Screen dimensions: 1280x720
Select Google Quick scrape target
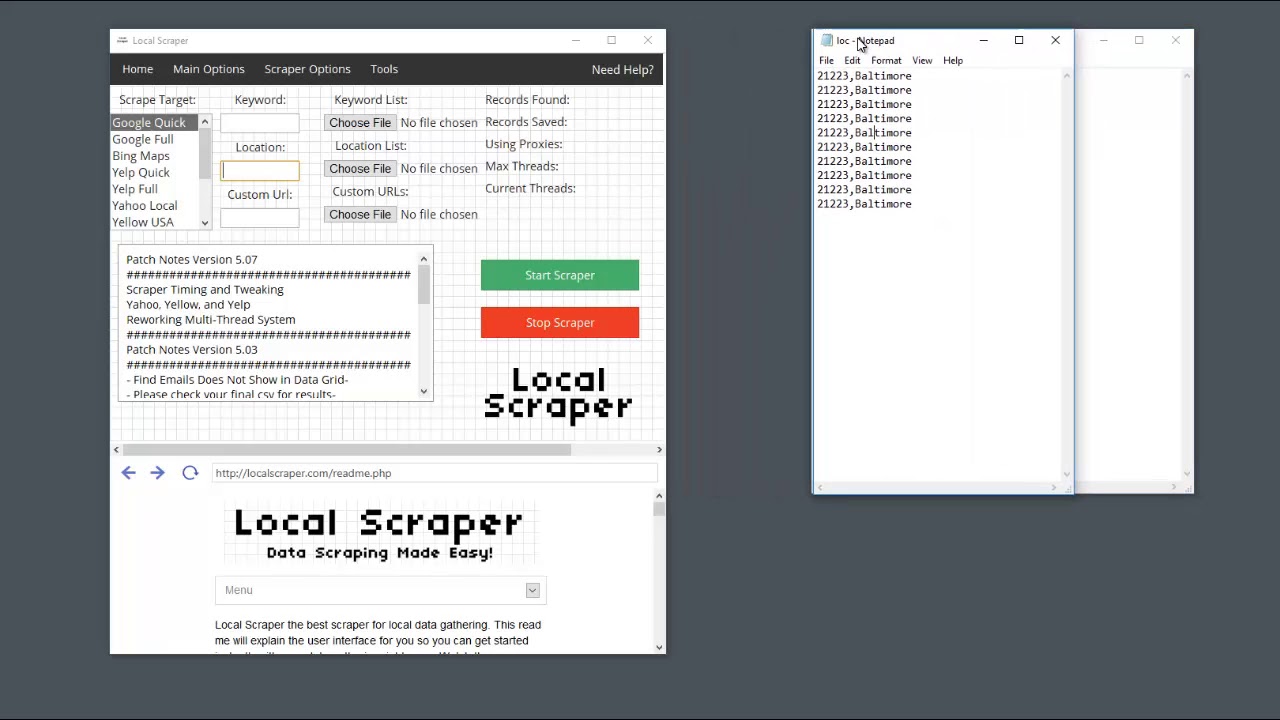(154, 122)
